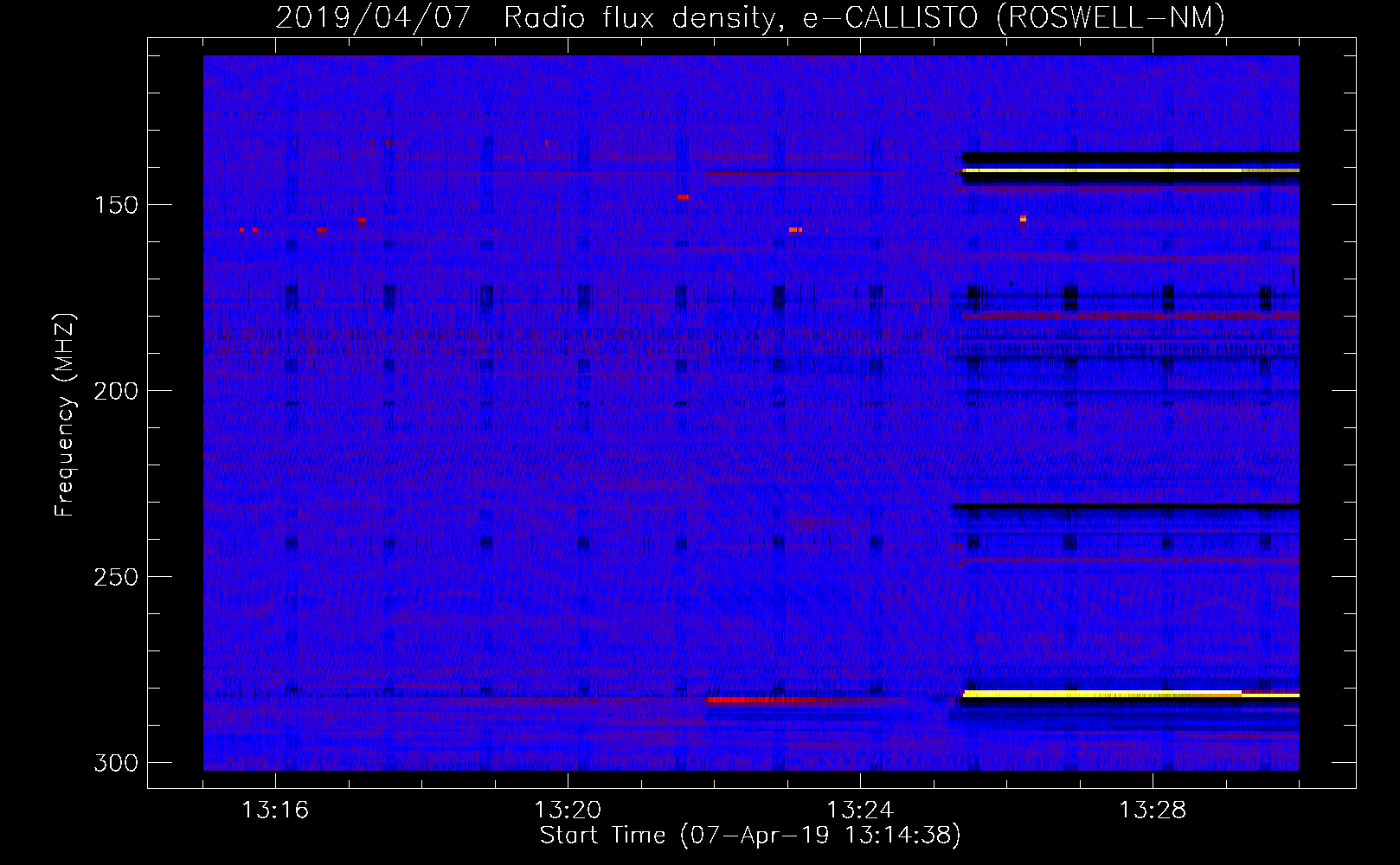This screenshot has height=865, width=1400.
Task: Select the 'Frequency (MHZ)' vertical axis label
Action: click(64, 415)
